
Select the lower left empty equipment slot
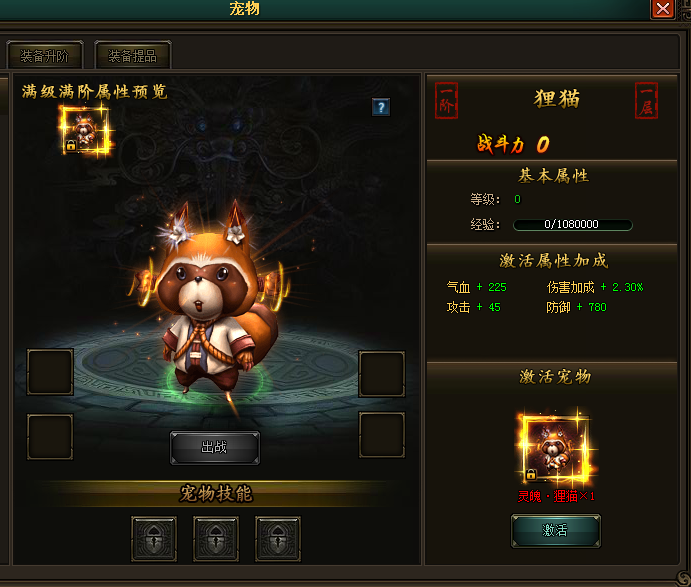point(50,436)
